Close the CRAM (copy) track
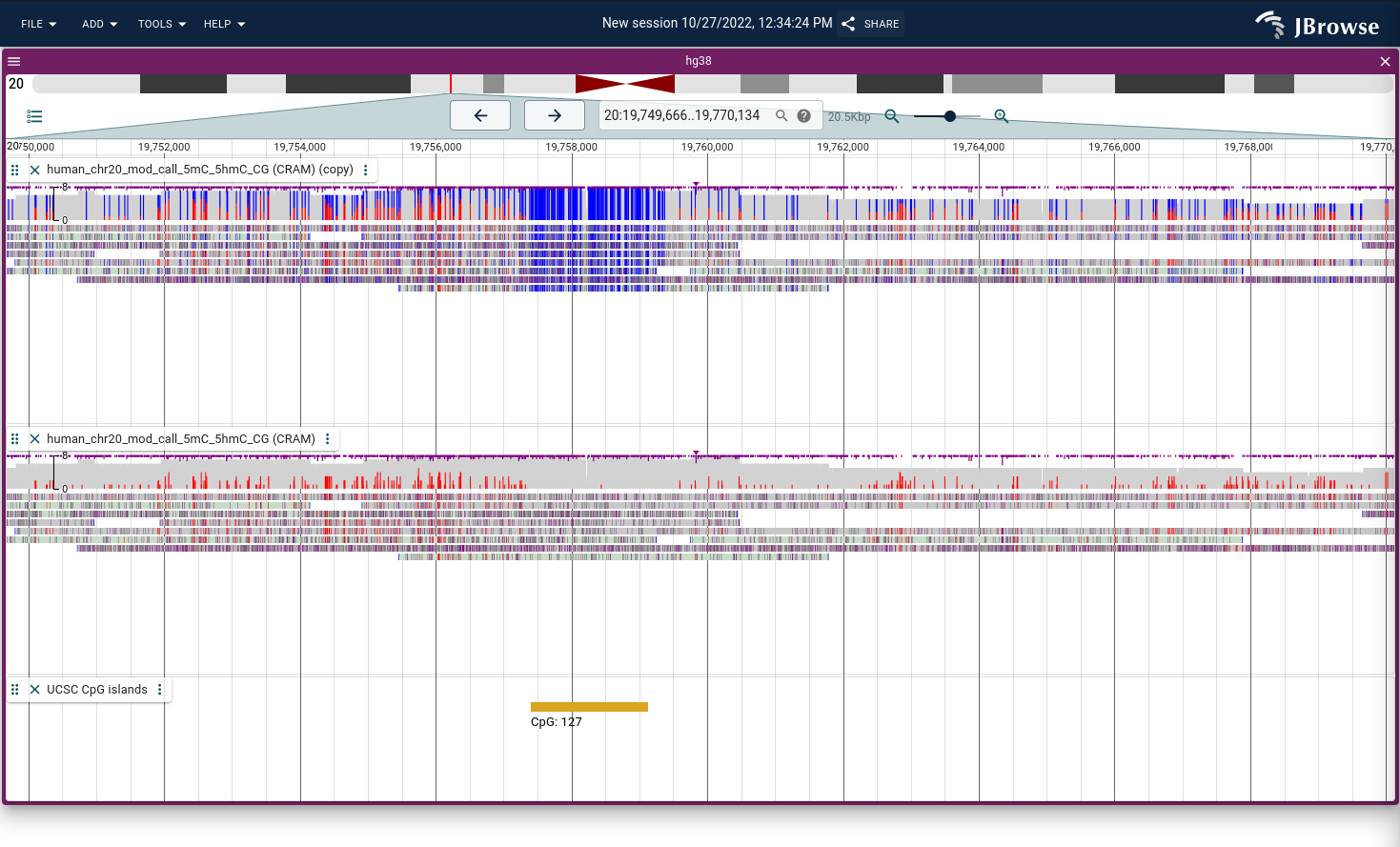1400x847 pixels. (x=34, y=170)
